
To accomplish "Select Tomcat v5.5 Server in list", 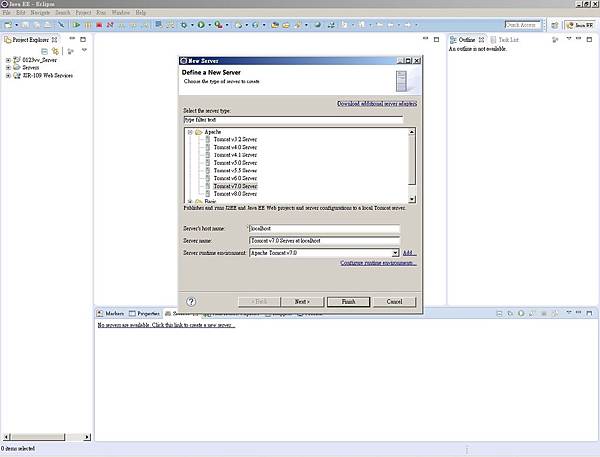I will pyautogui.click(x=235, y=171).
